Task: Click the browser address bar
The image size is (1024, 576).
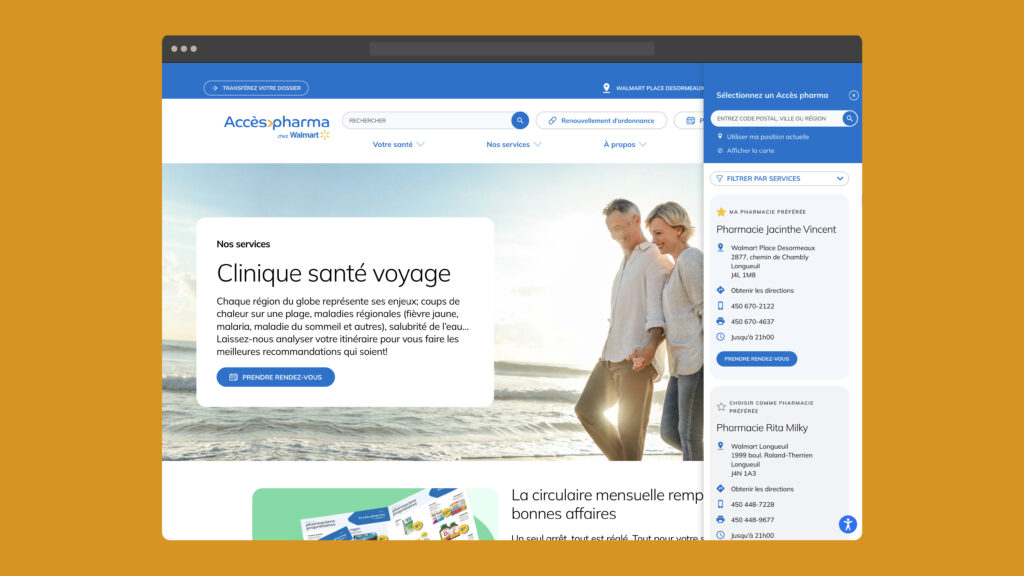Action: [x=512, y=49]
